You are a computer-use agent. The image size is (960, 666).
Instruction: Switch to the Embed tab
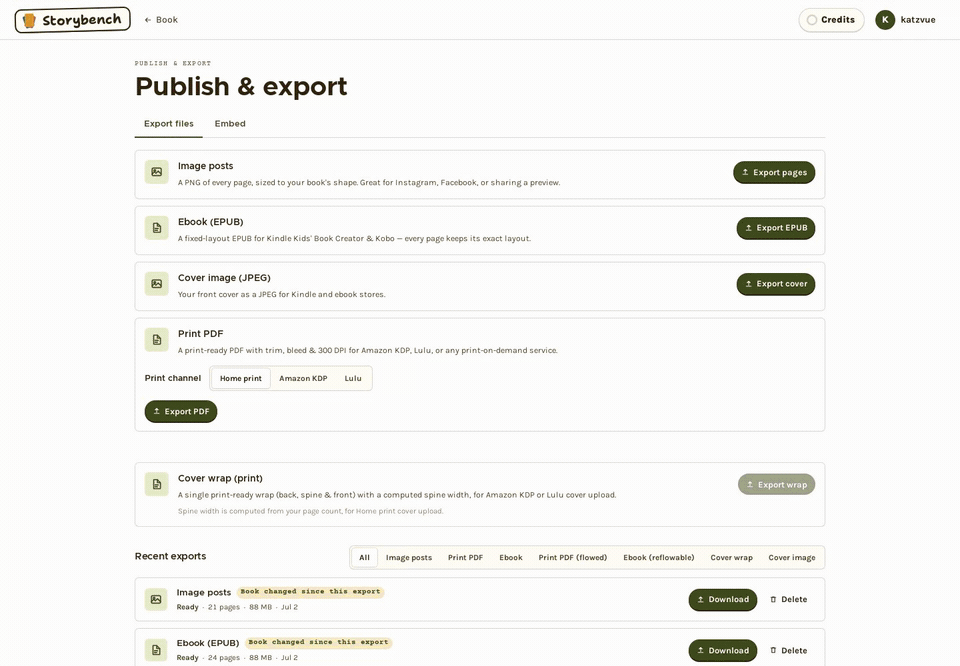pos(230,124)
